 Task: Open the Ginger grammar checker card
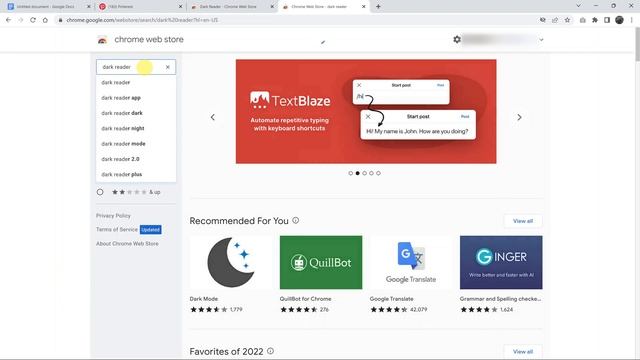tap(501, 274)
